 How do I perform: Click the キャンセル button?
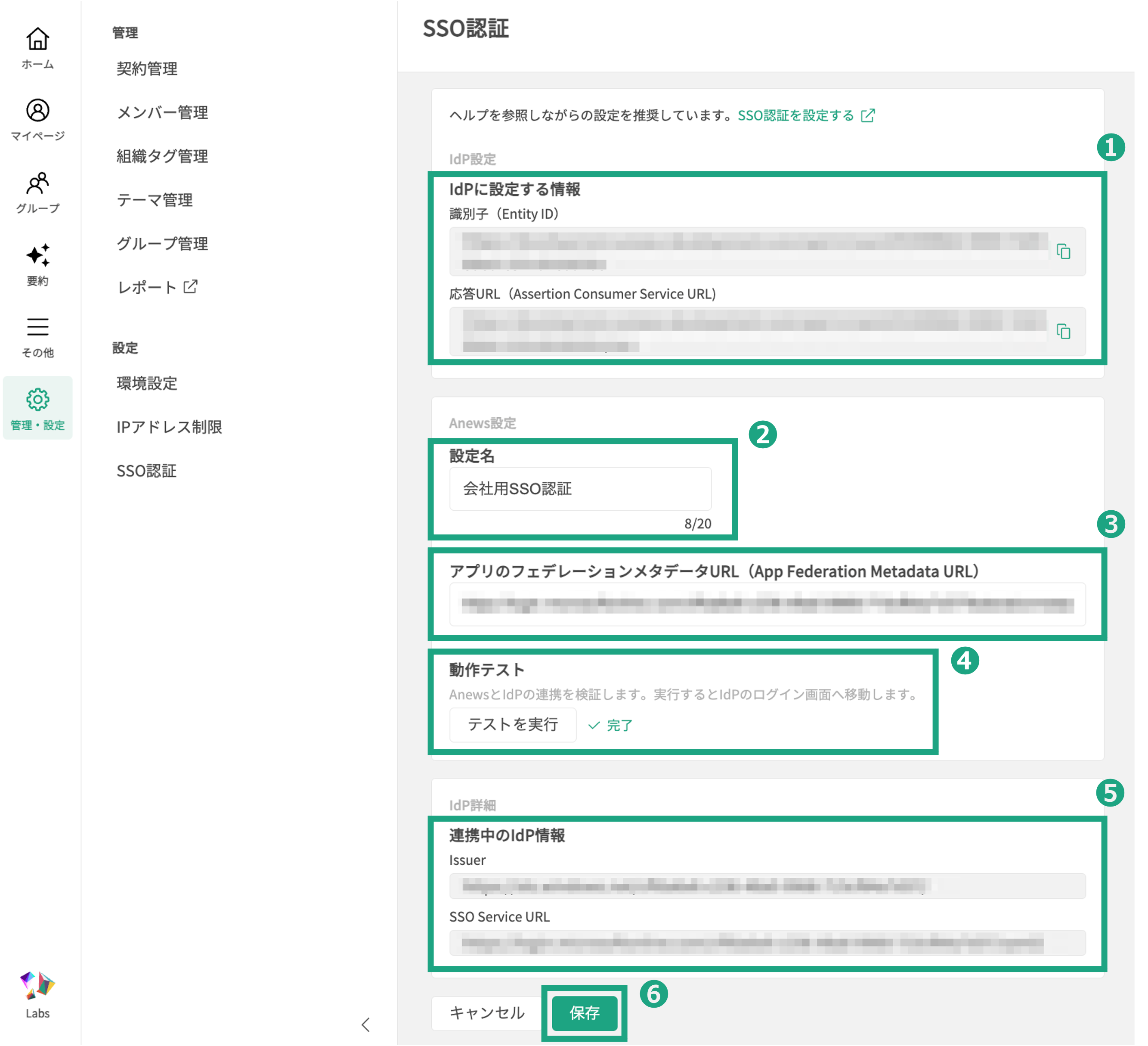pos(487,1012)
